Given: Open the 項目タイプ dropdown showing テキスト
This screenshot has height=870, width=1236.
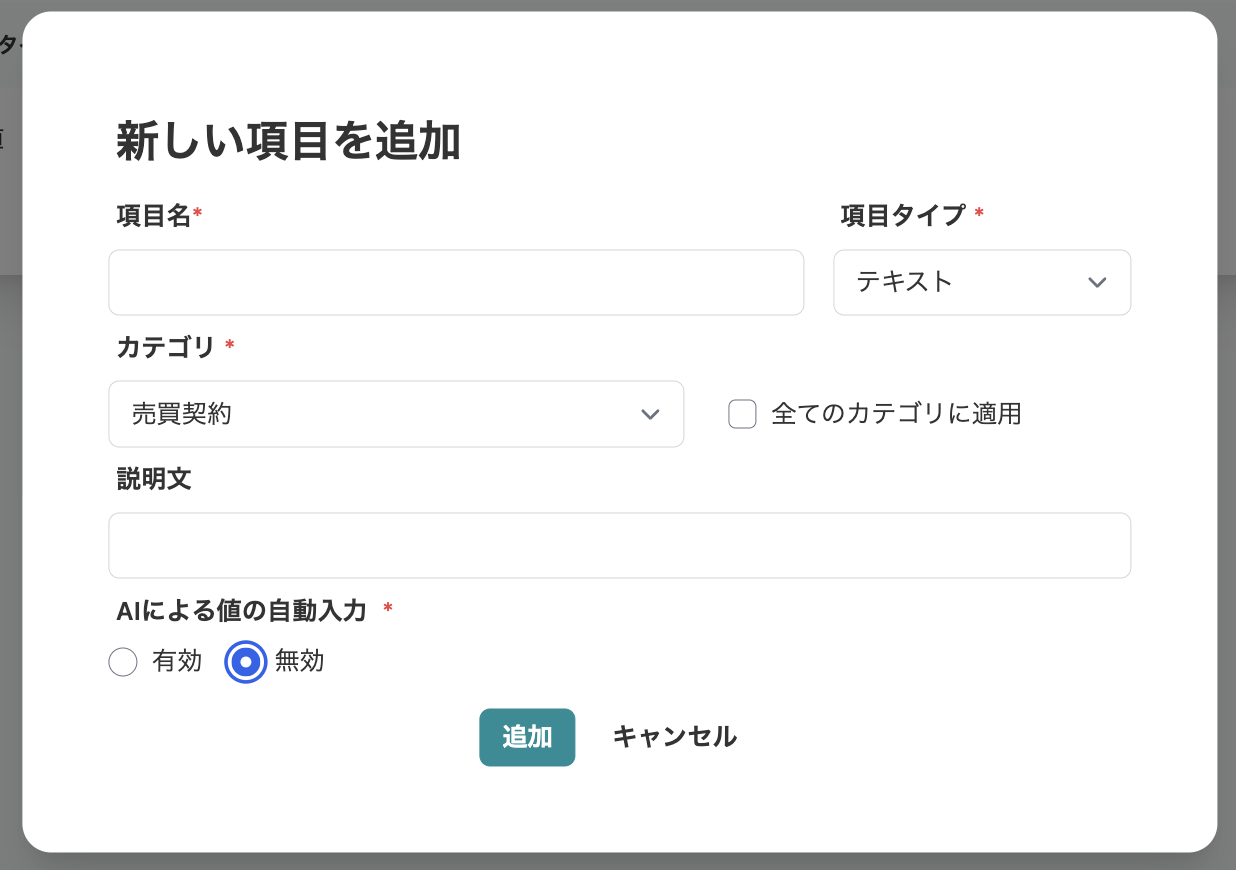Looking at the screenshot, I should 982,282.
